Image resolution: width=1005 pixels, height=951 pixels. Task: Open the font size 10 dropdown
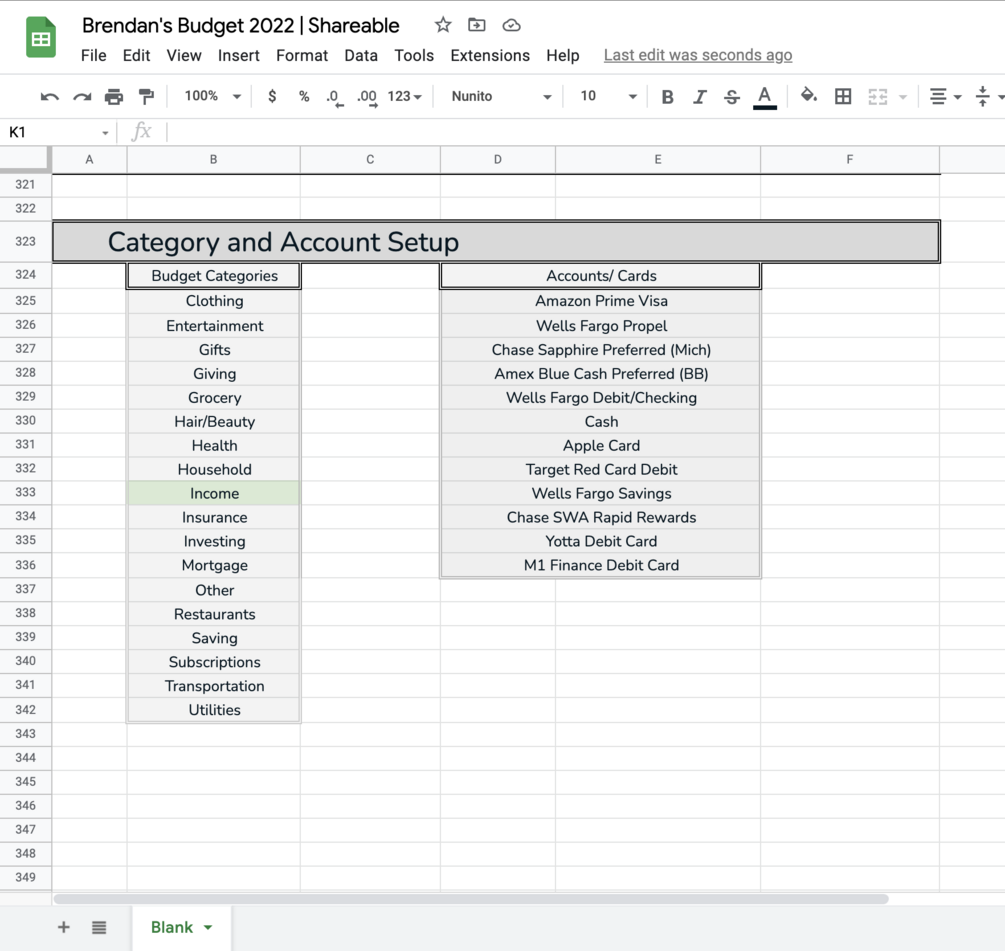608,96
